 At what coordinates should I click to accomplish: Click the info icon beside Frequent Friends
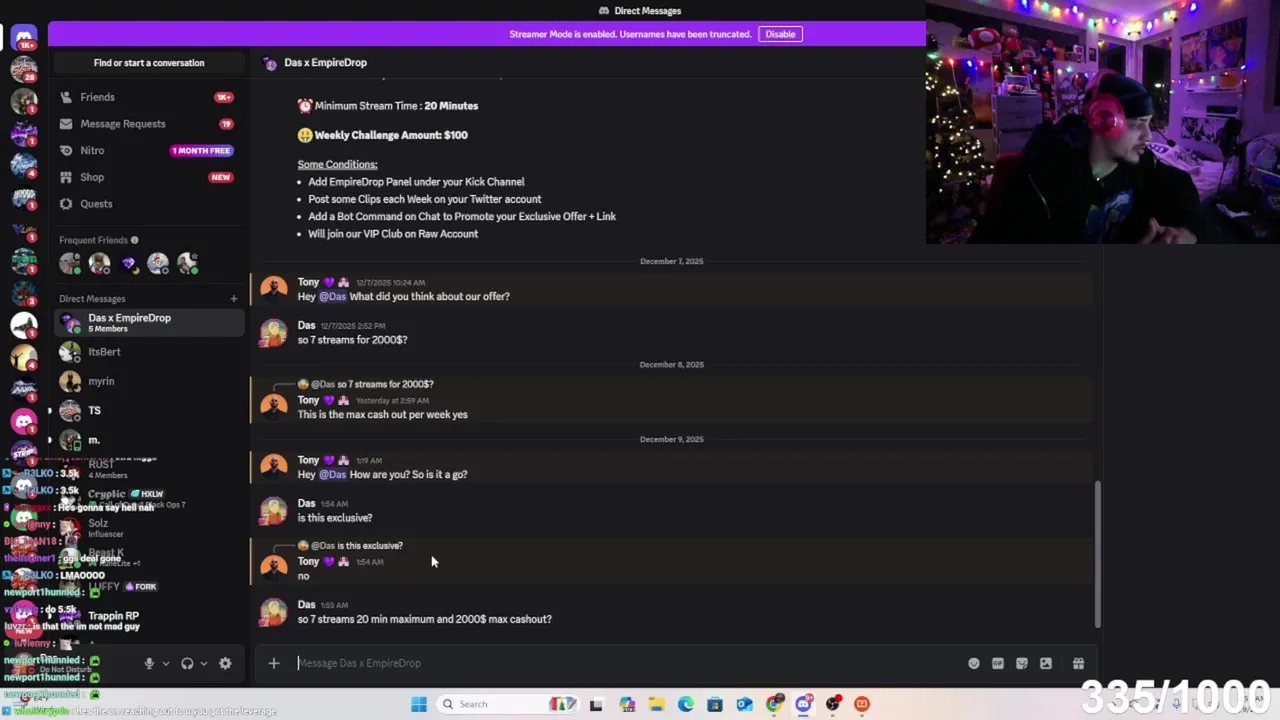(134, 240)
